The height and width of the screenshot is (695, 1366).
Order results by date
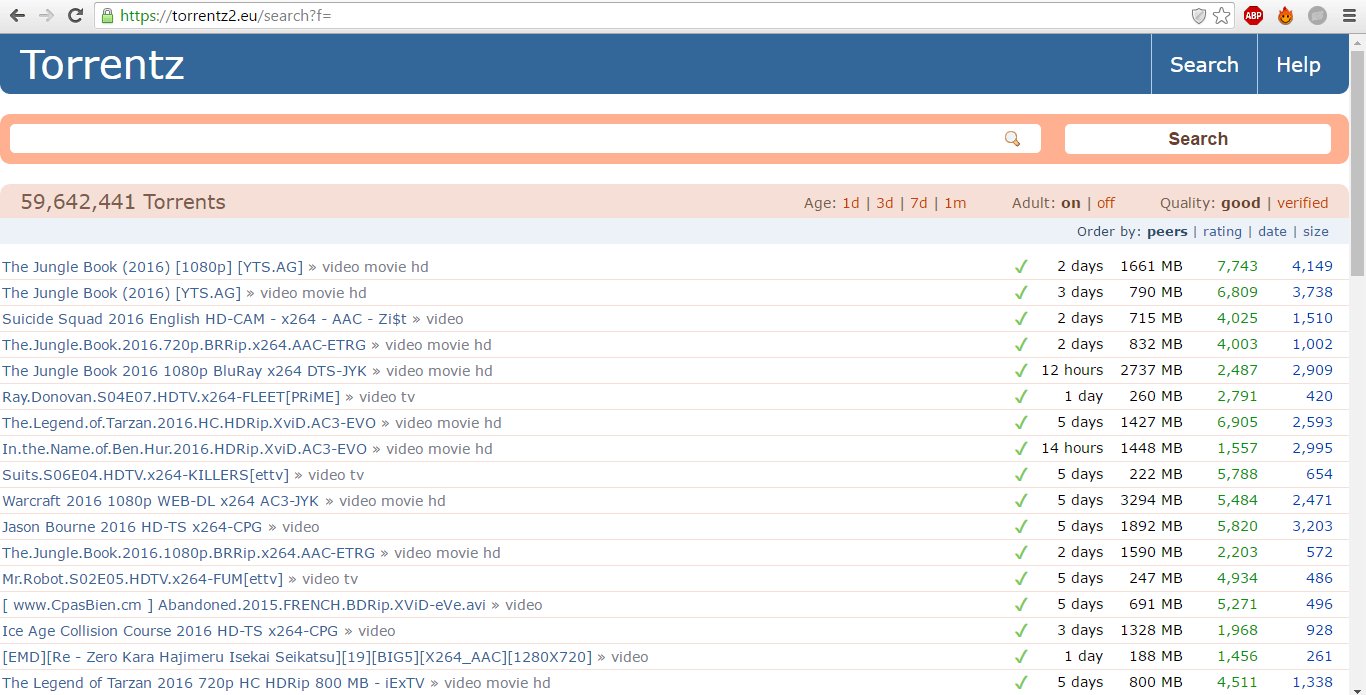(x=1272, y=232)
